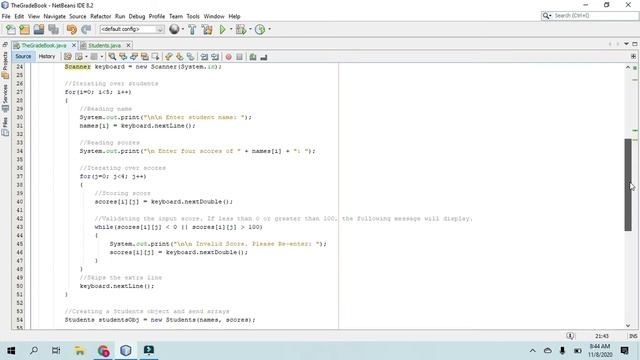640x360 pixels.
Task: Select the TheGradeBook.java tab
Action: coord(44,45)
